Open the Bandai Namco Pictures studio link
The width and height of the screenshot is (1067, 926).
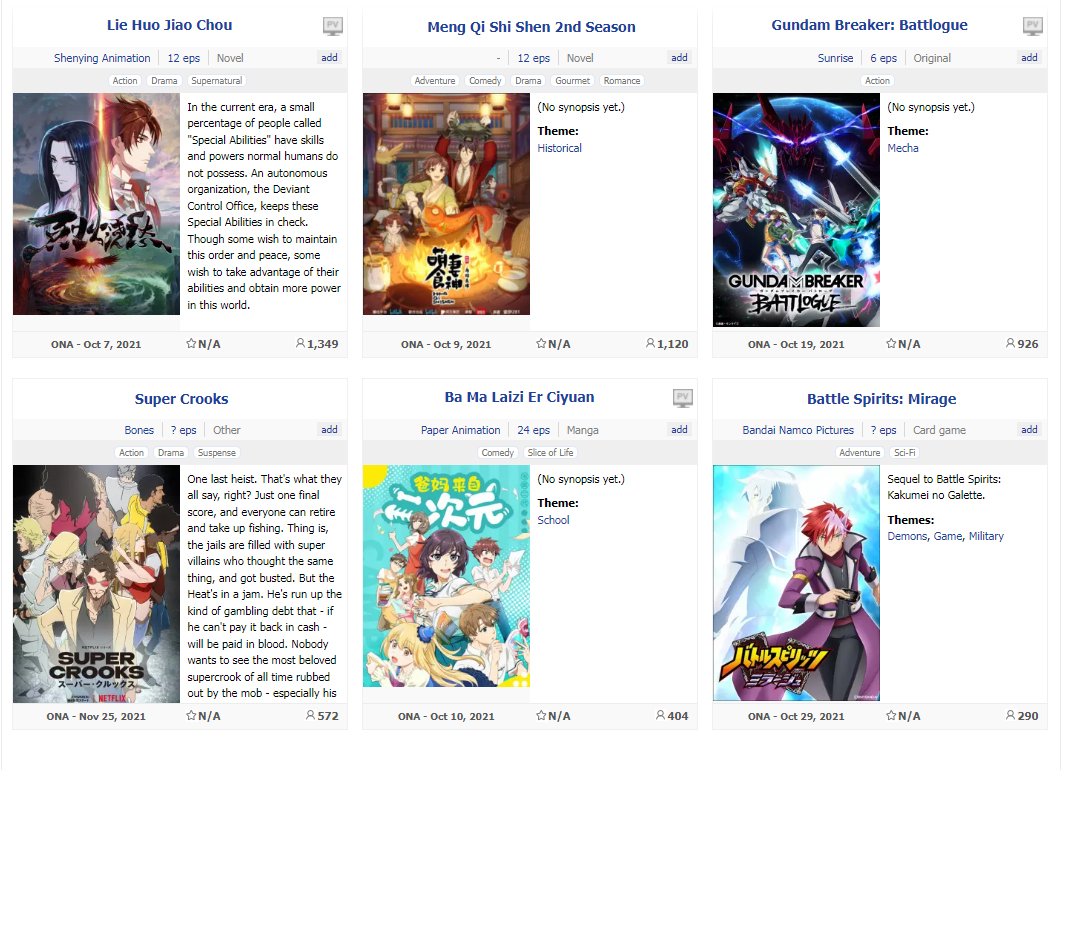tap(798, 430)
